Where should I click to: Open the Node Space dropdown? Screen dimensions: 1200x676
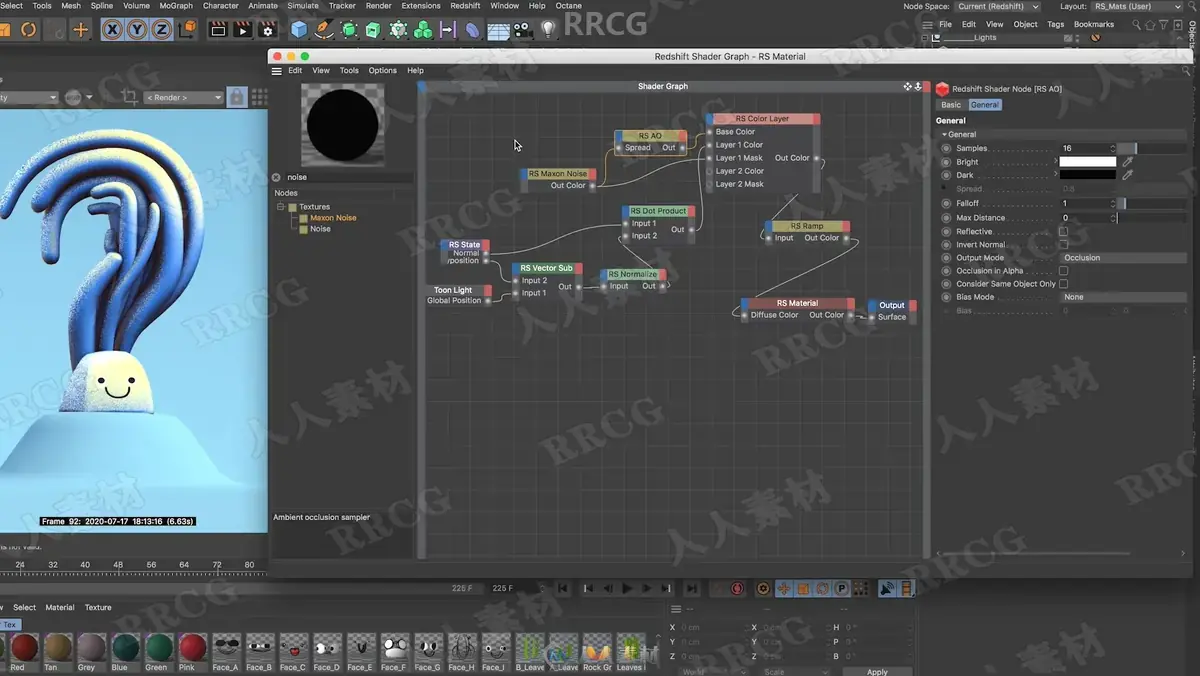click(997, 6)
